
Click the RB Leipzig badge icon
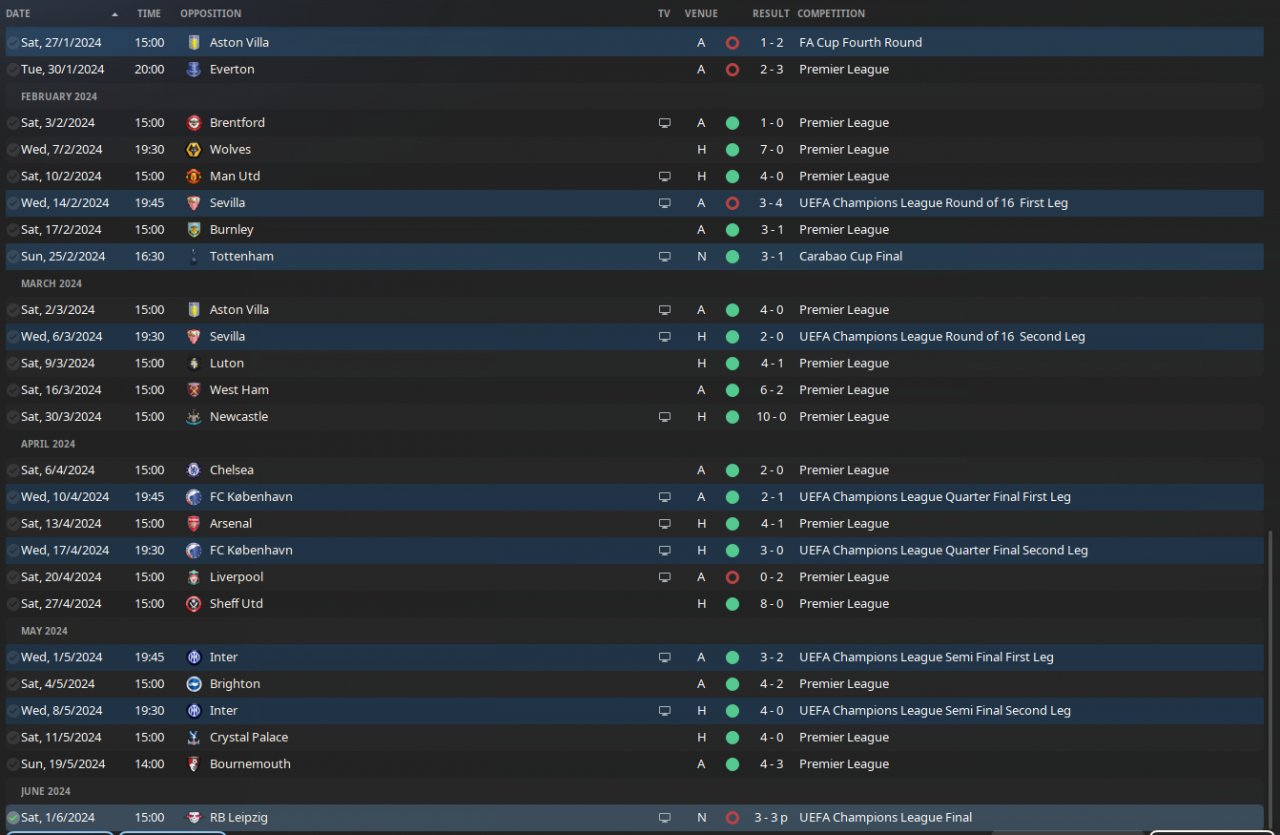194,817
